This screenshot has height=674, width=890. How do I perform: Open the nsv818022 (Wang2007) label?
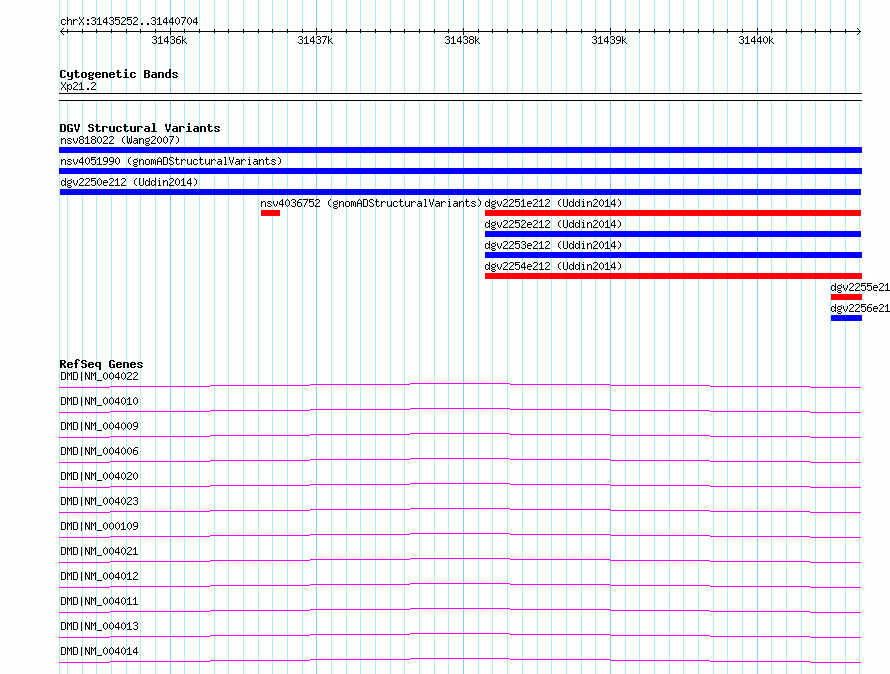tap(120, 140)
